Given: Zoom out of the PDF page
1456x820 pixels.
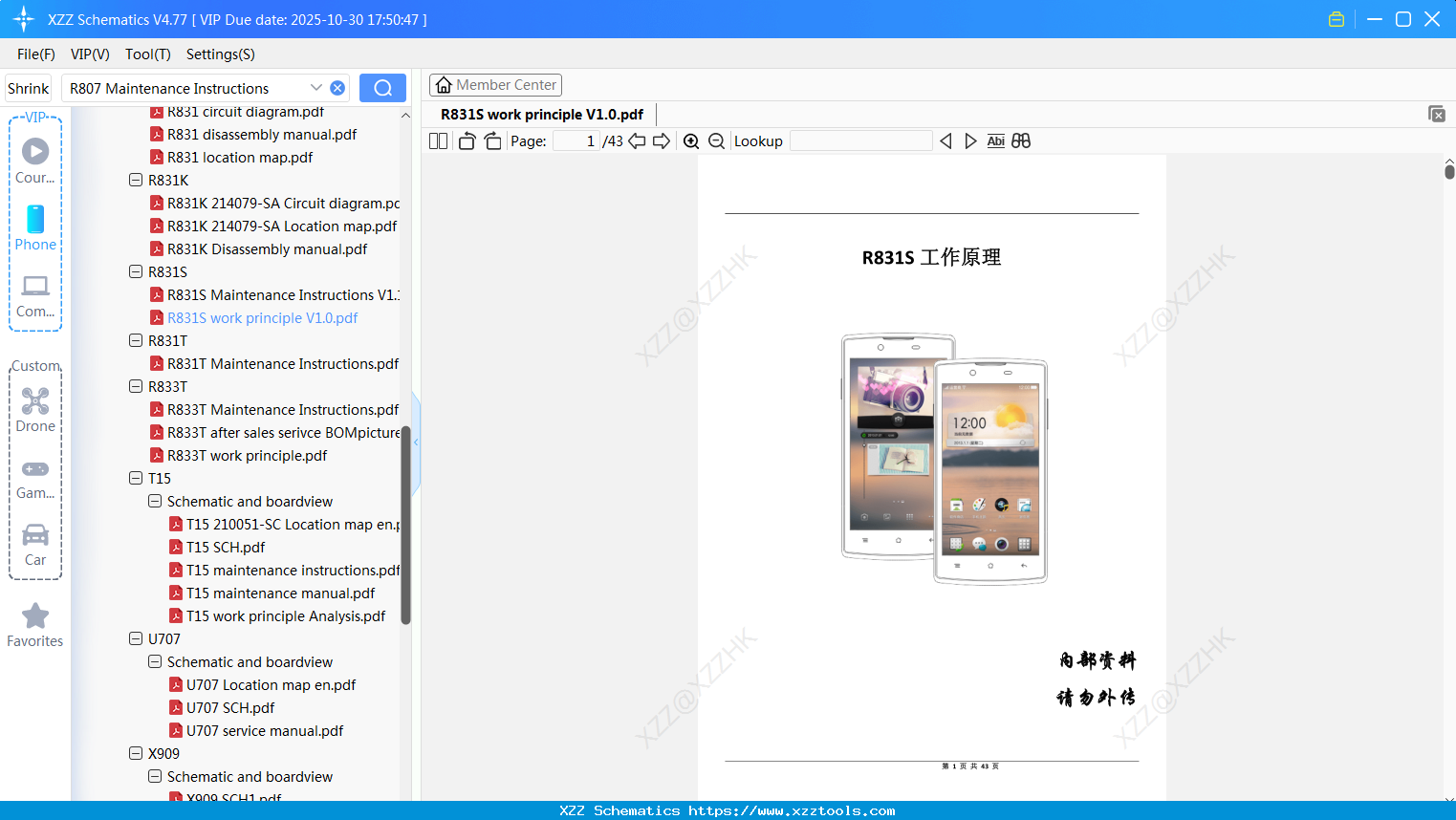Looking at the screenshot, I should pos(715,140).
